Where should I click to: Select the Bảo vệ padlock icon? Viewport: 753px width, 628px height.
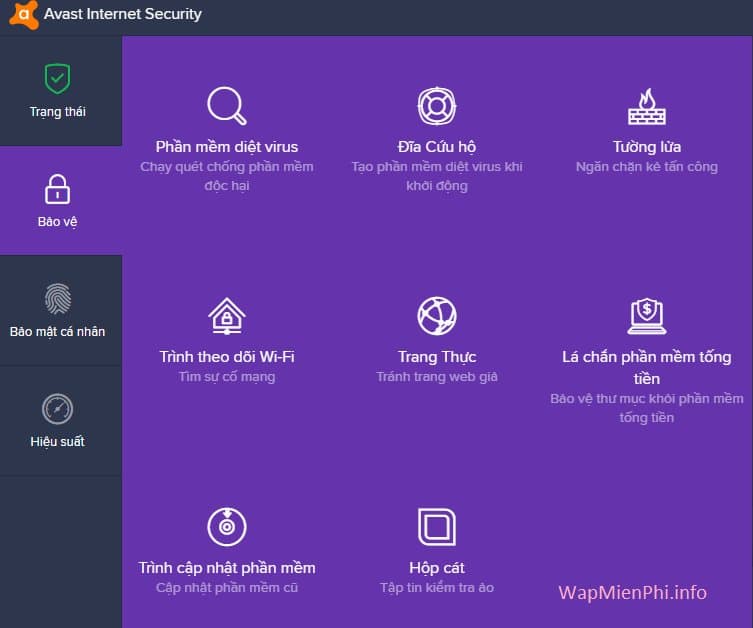(58, 189)
